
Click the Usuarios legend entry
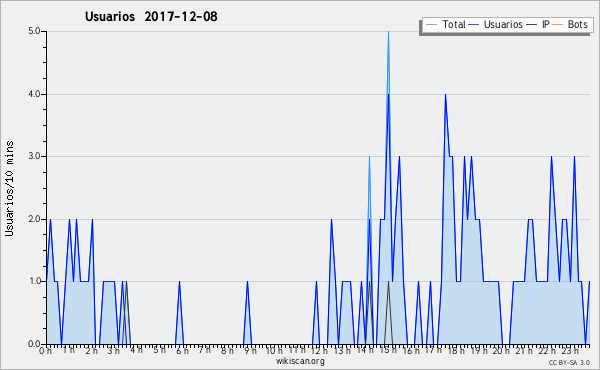pos(496,24)
